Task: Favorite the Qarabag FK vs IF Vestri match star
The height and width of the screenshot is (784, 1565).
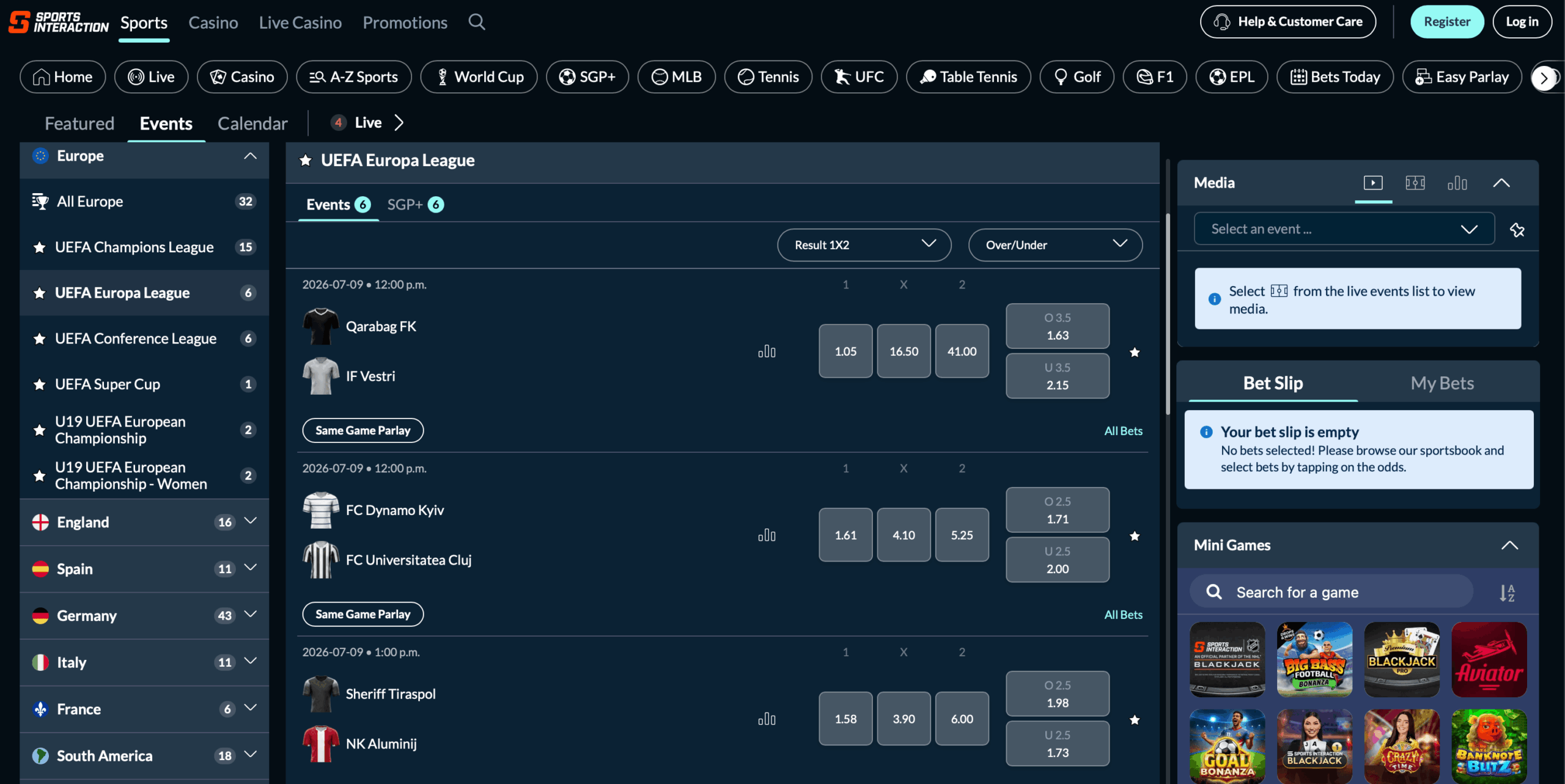Action: [1135, 352]
